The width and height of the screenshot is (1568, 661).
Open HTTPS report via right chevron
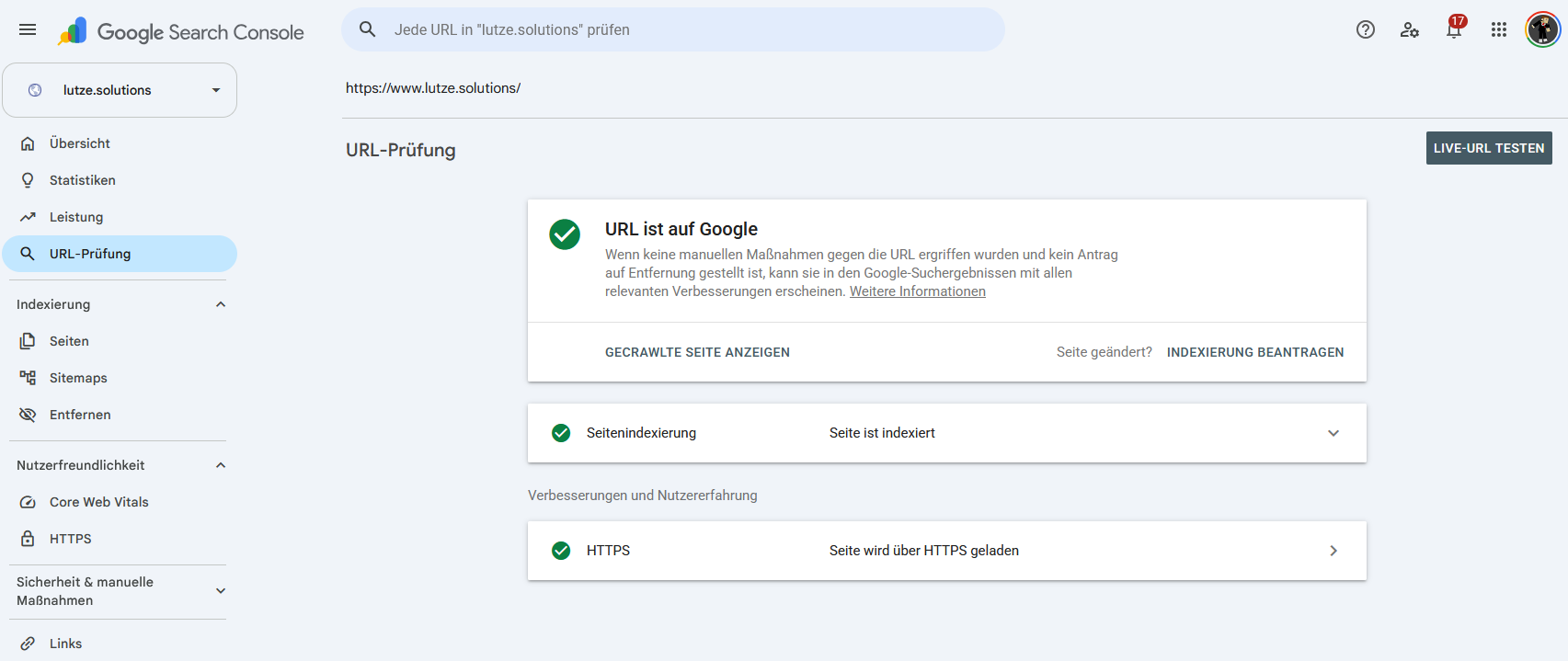(1333, 551)
